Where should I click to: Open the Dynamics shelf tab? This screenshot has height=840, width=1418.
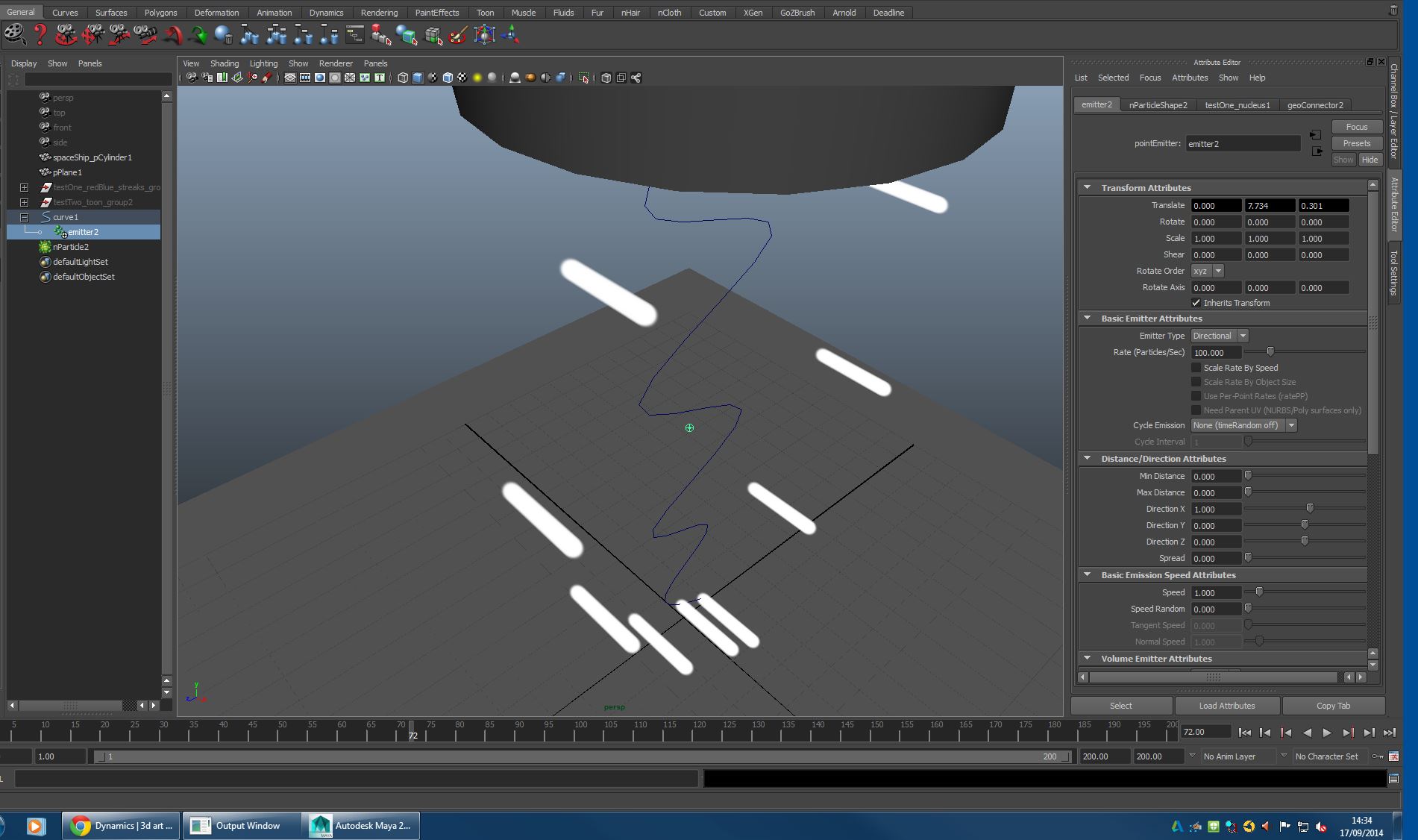pos(326,13)
